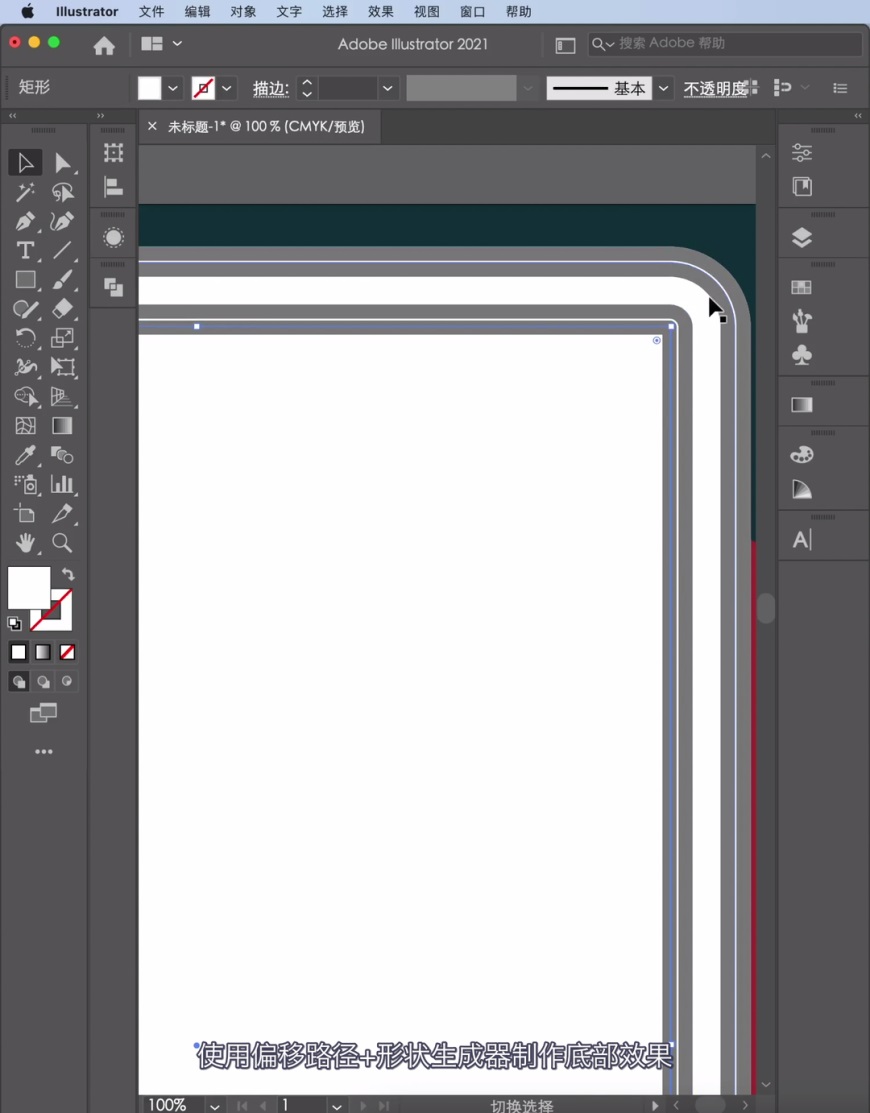Image resolution: width=870 pixels, height=1113 pixels.
Task: Select the Perspective Grid tool
Action: (62, 396)
